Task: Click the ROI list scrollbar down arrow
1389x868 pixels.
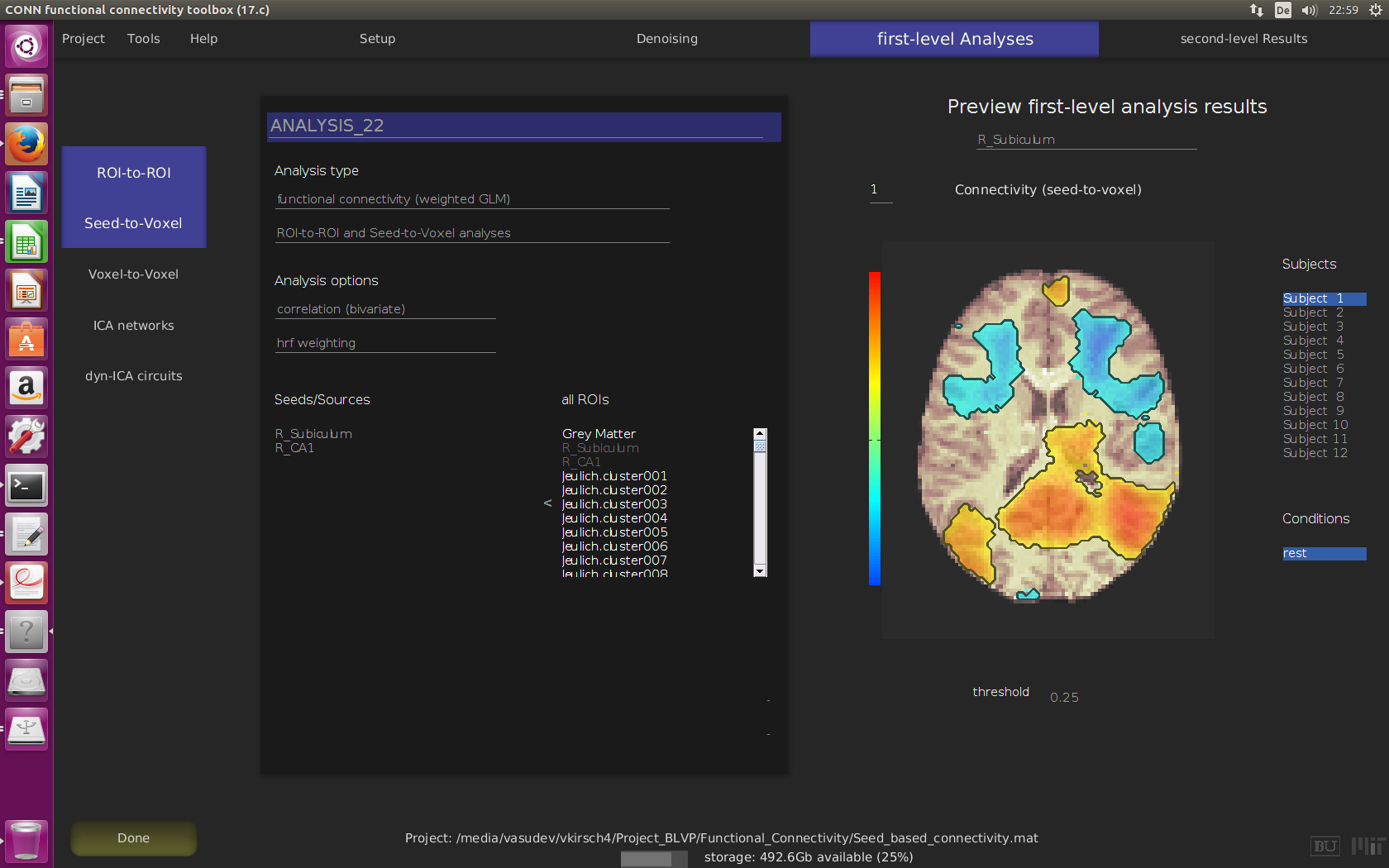Action: tap(760, 571)
